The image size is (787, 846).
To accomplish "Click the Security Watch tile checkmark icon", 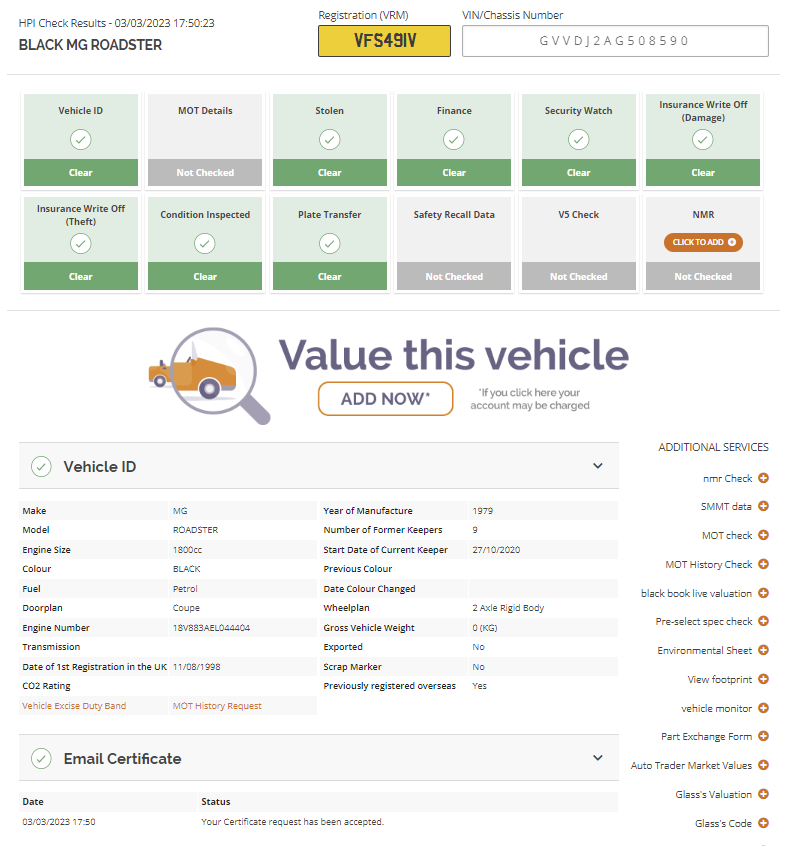I will click(x=578, y=140).
